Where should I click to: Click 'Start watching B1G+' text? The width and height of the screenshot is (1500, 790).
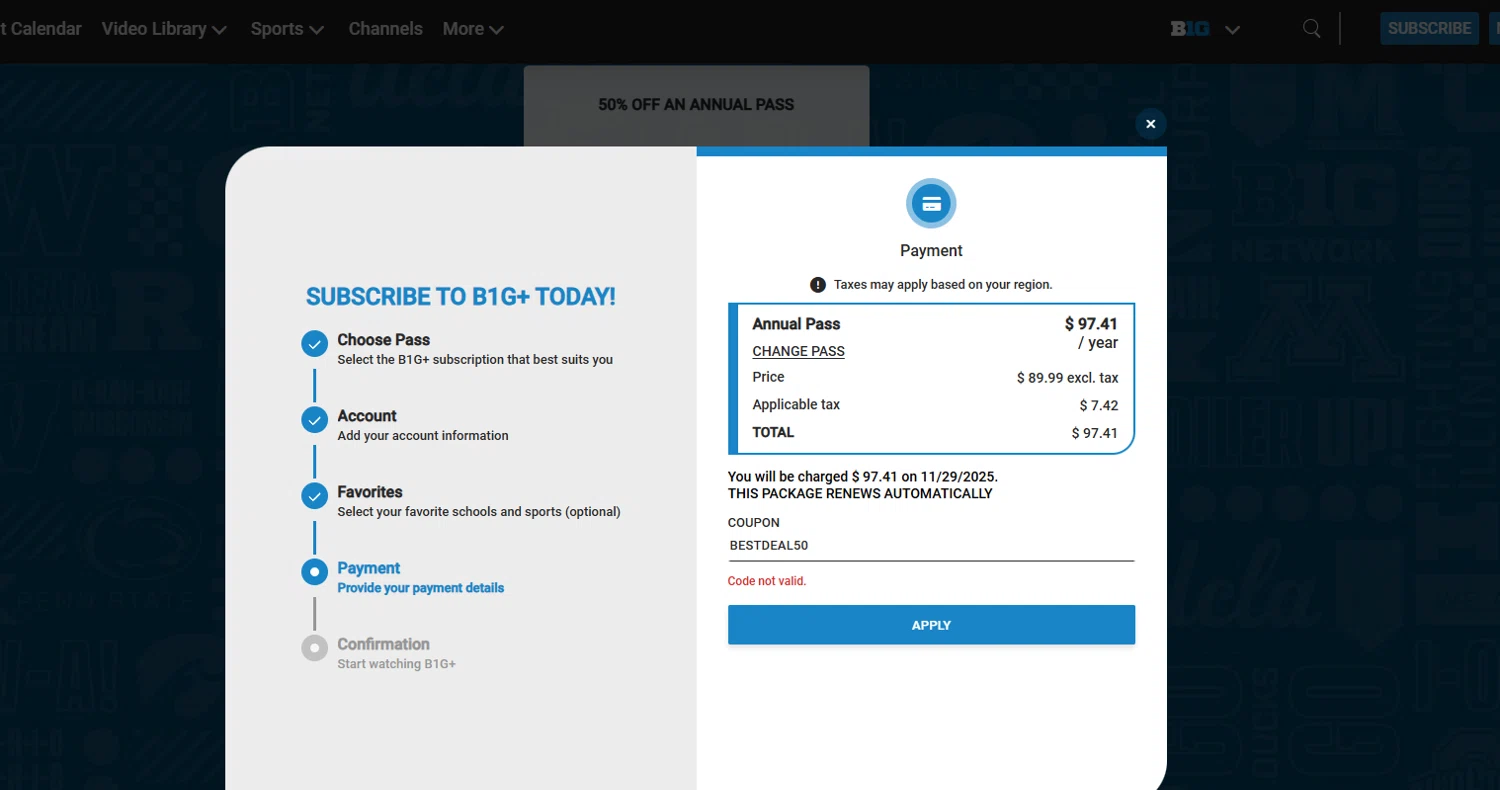coord(397,664)
